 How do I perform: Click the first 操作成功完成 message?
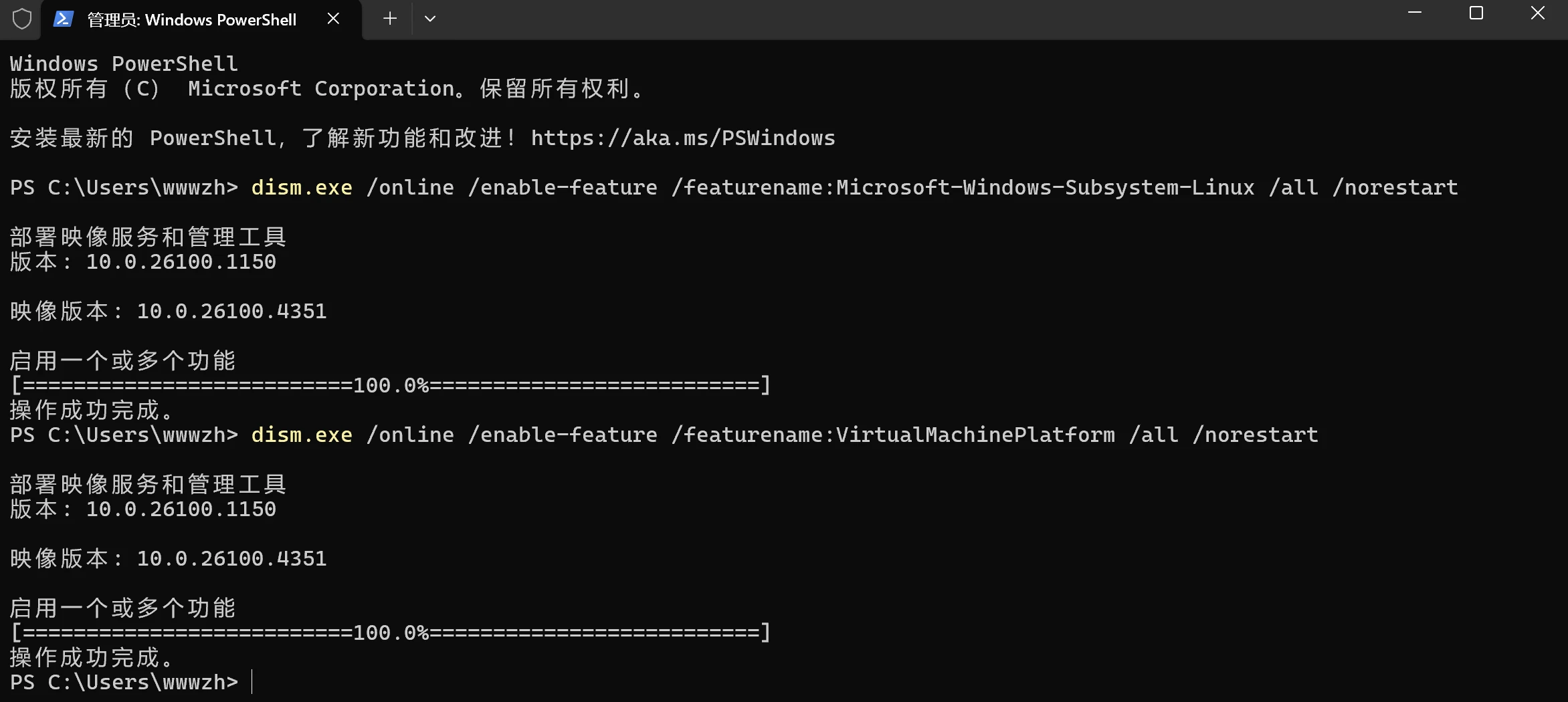pyautogui.click(x=92, y=410)
